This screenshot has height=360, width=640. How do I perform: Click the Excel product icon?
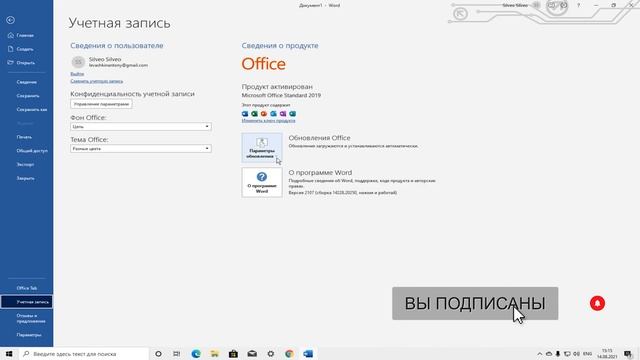(254, 113)
